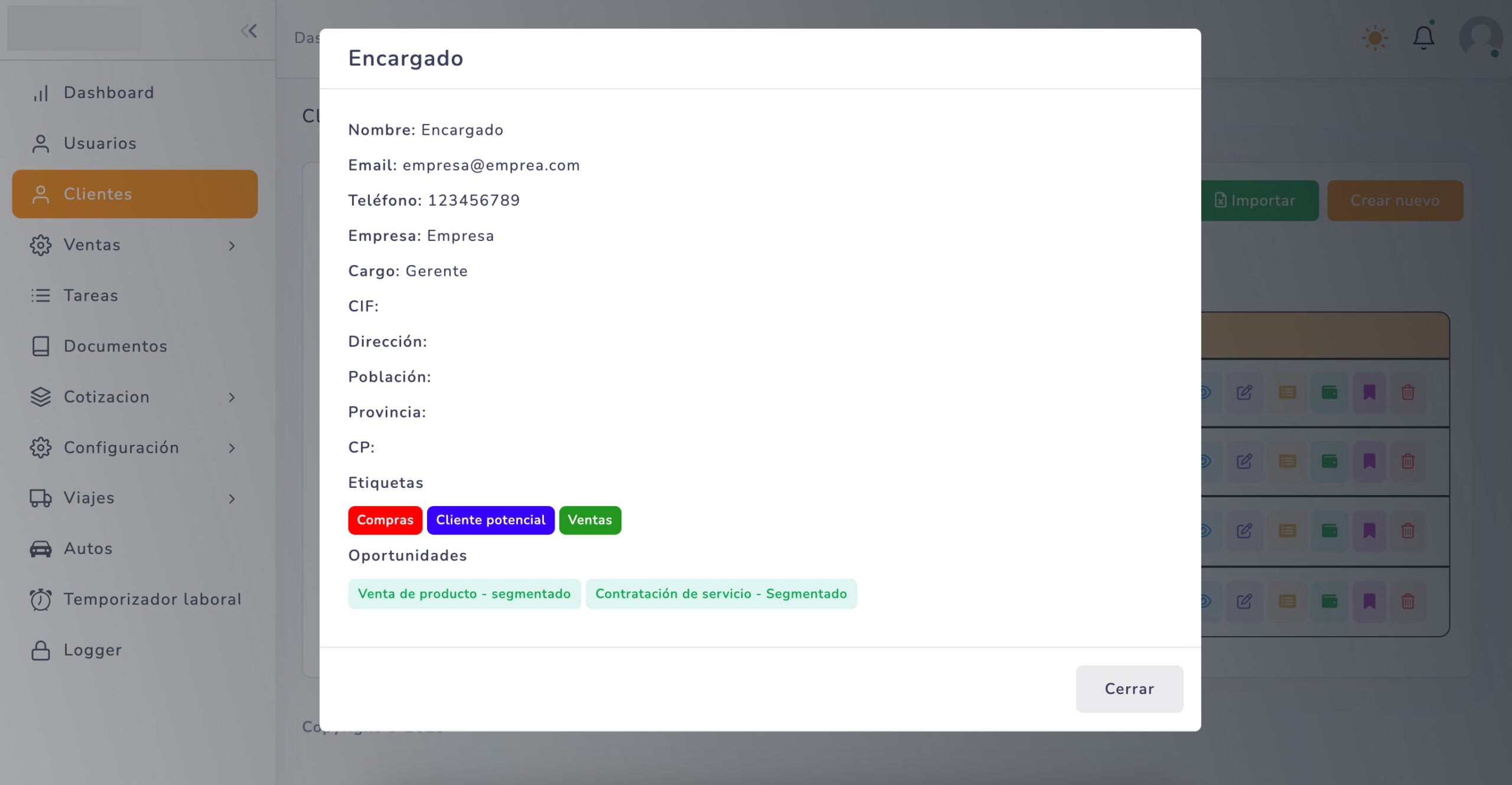Click the orange Crear nuevo button

click(1395, 201)
